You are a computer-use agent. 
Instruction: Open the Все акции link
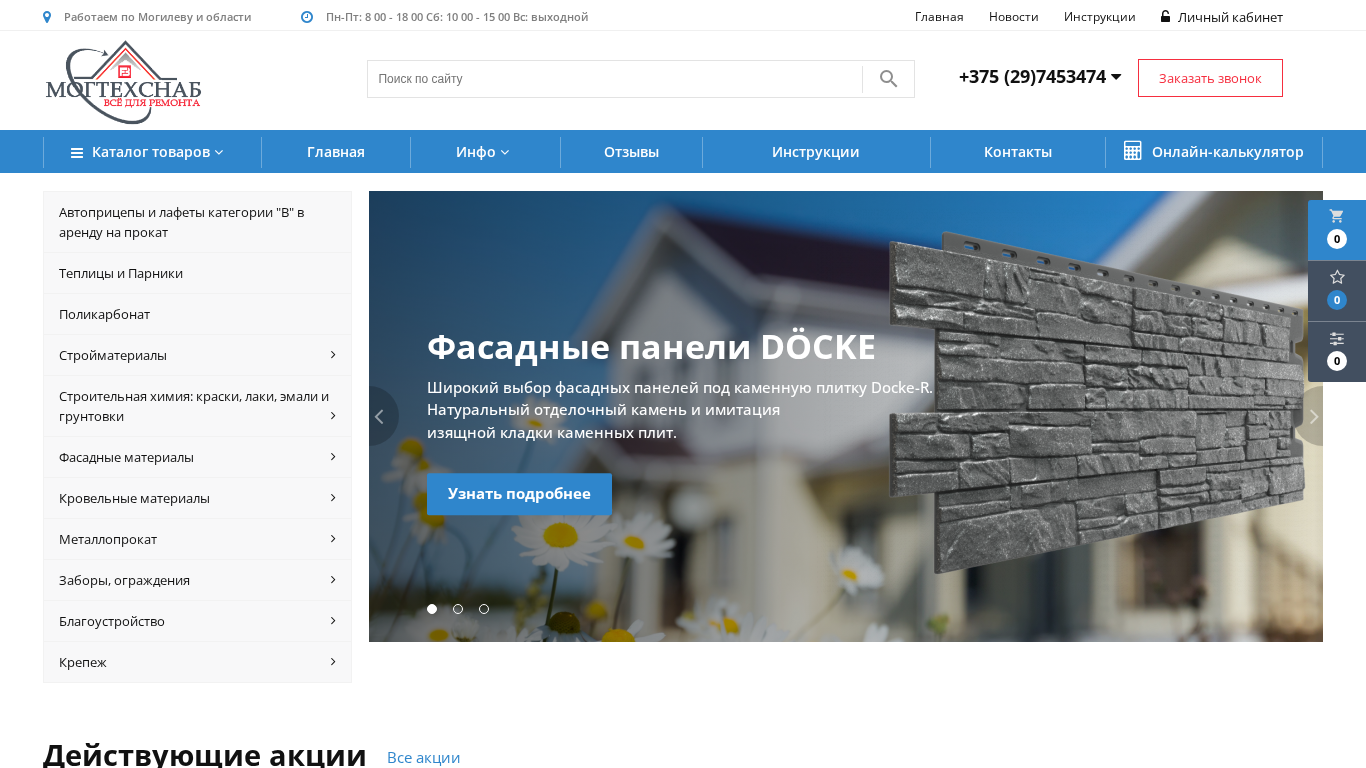(x=423, y=758)
